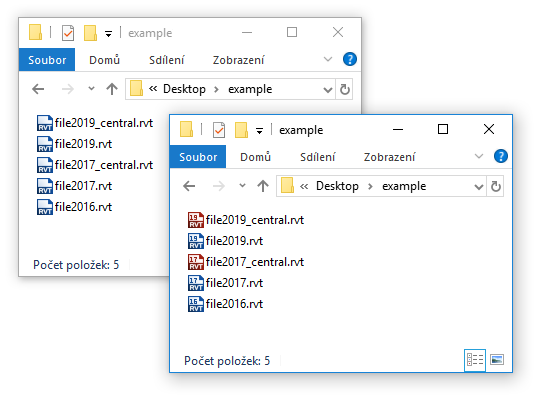Go up one folder in front window

coord(263,186)
